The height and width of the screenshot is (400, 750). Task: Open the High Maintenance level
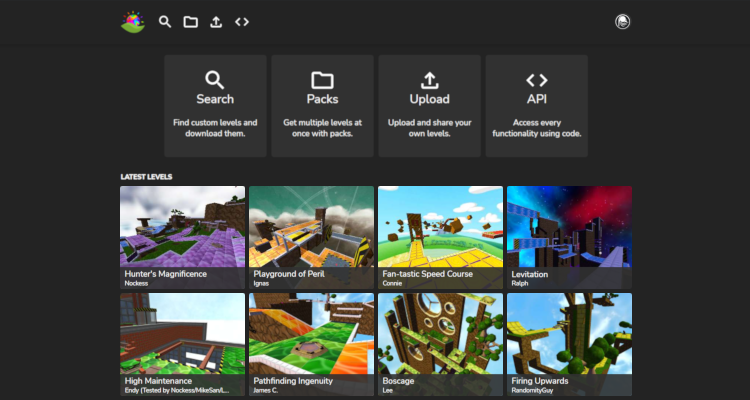click(182, 335)
